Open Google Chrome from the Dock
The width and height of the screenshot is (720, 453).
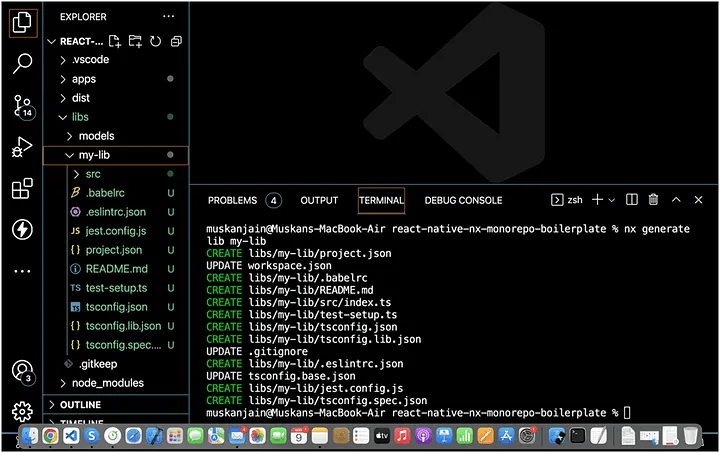pyautogui.click(x=50, y=436)
